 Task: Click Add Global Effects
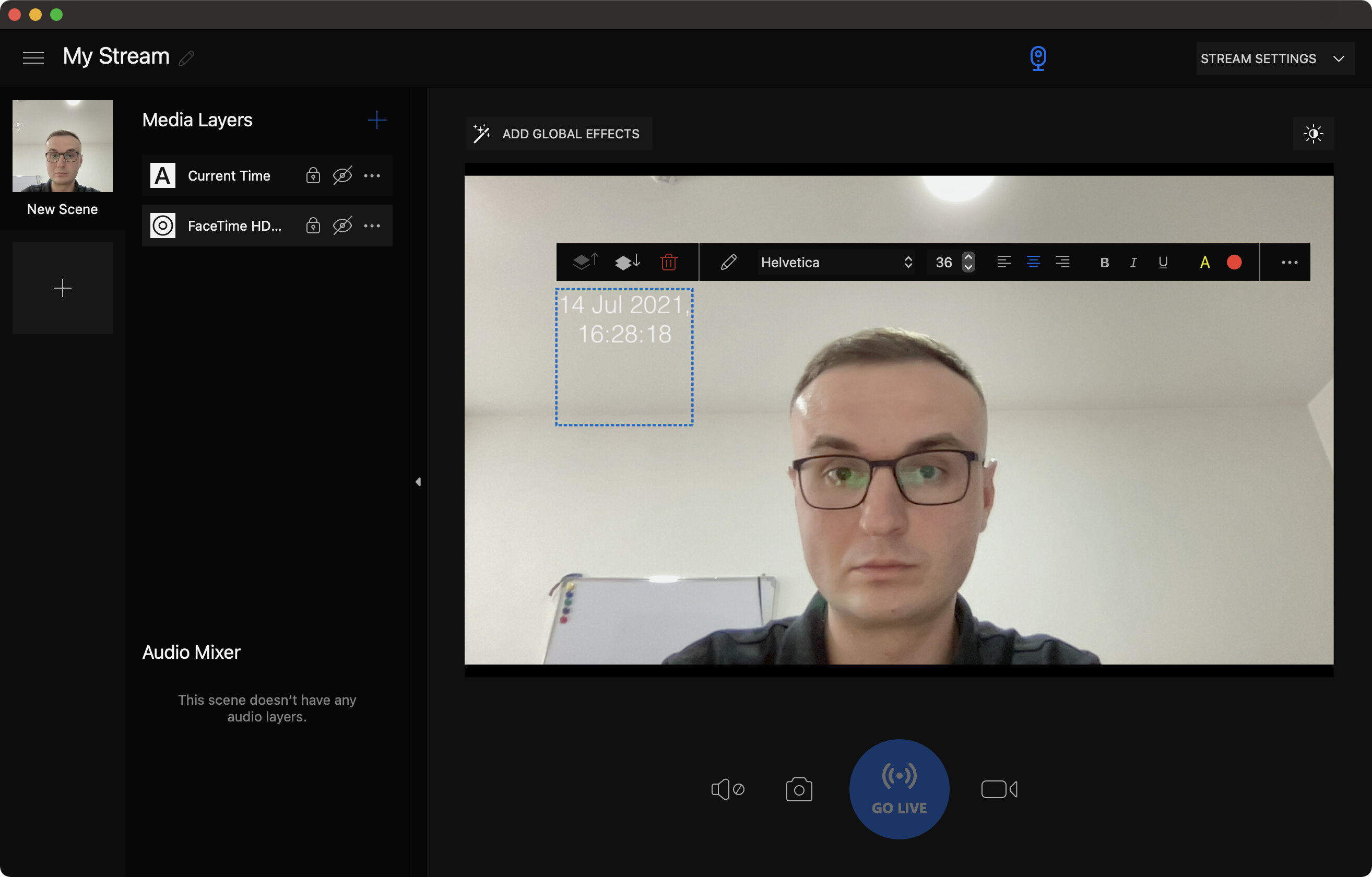(559, 134)
